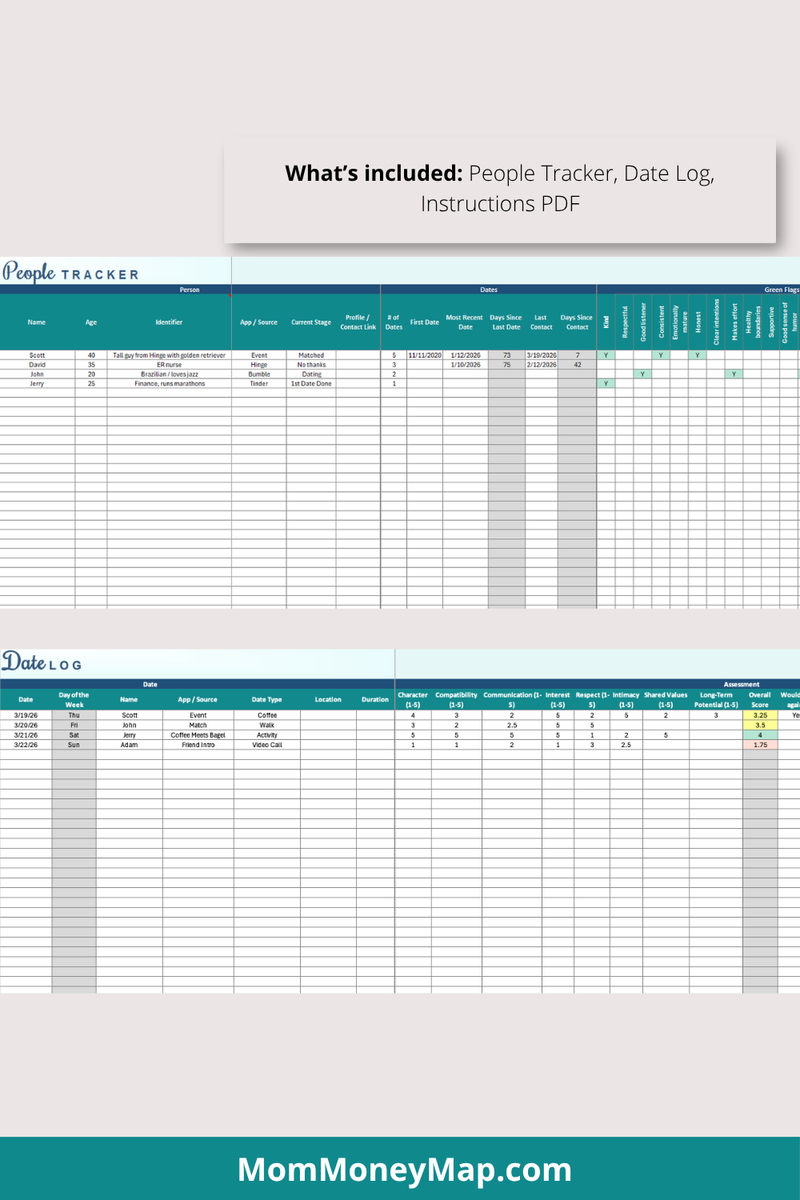
Task: Select the '1st Date Done' stage cell
Action: [311, 383]
